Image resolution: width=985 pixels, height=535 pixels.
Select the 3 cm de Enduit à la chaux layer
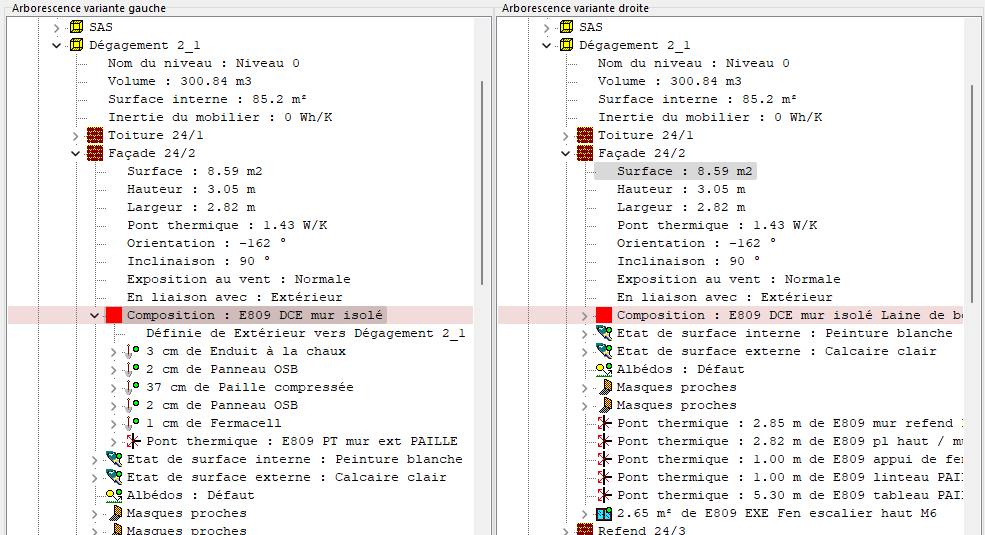(x=245, y=351)
